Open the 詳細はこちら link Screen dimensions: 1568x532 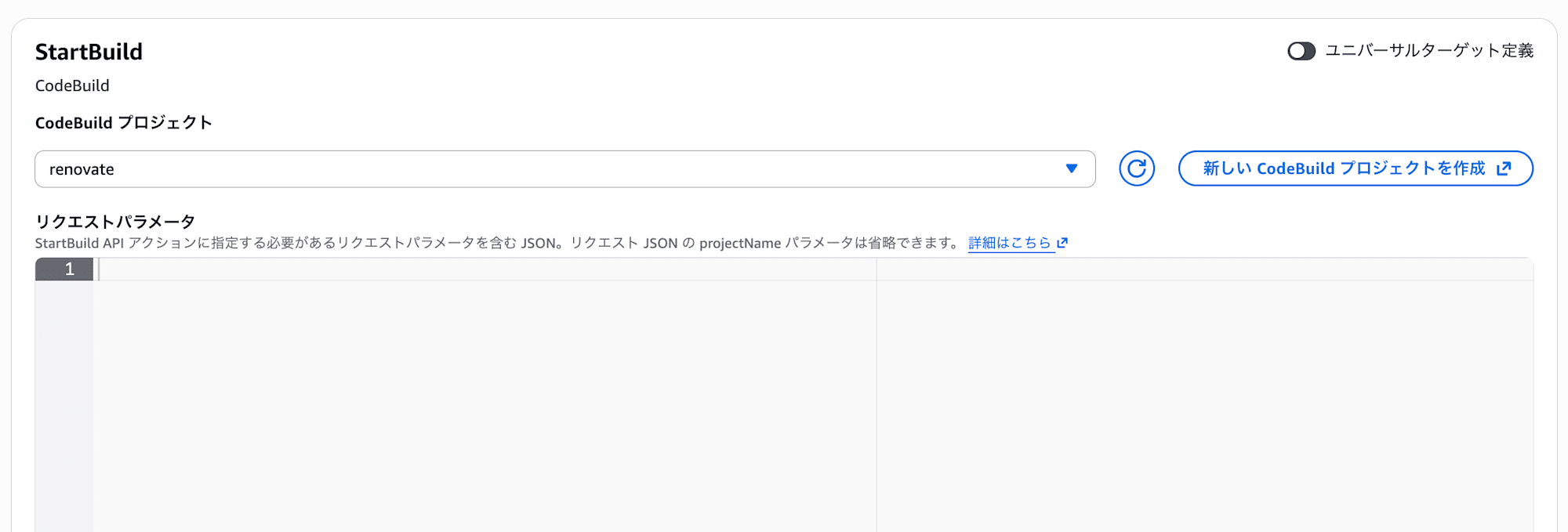pyautogui.click(x=1018, y=243)
